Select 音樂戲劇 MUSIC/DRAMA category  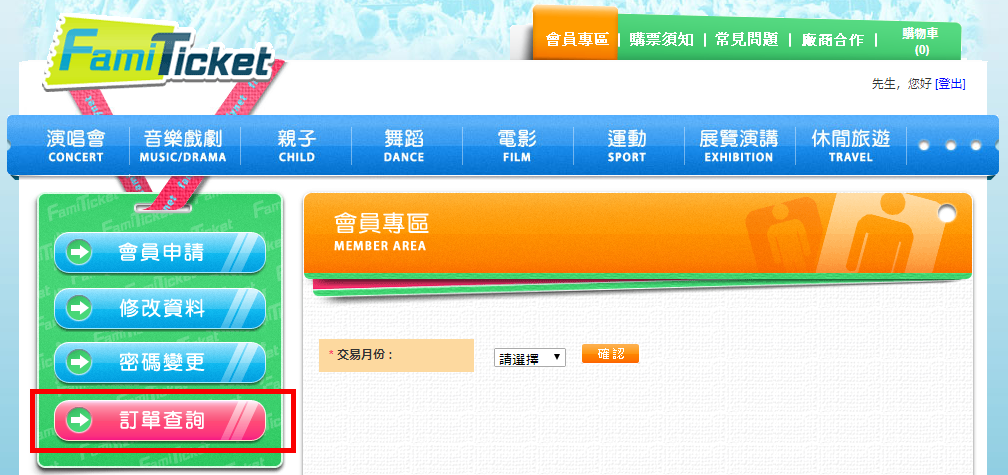coord(183,146)
